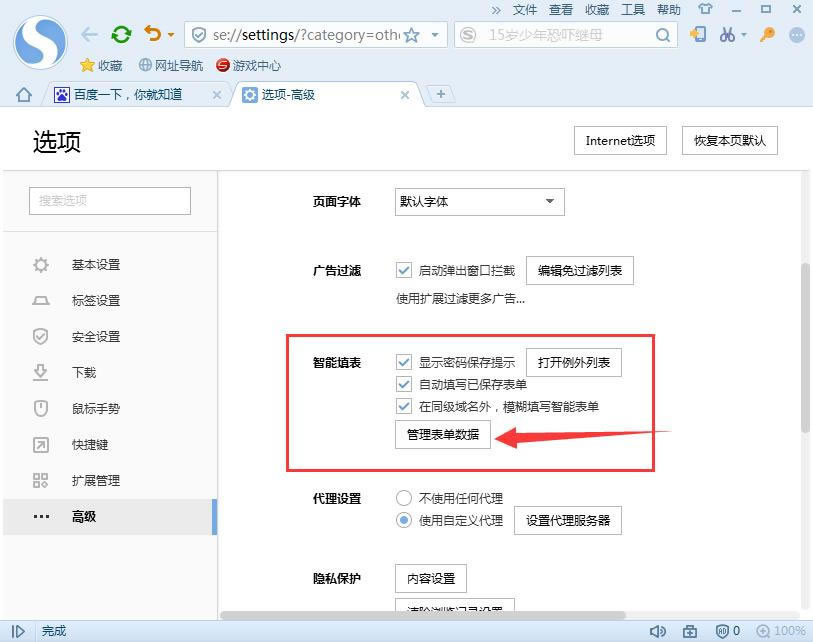Open screenshot tool dropdown arrow
This screenshot has height=642, width=813.
(x=744, y=35)
